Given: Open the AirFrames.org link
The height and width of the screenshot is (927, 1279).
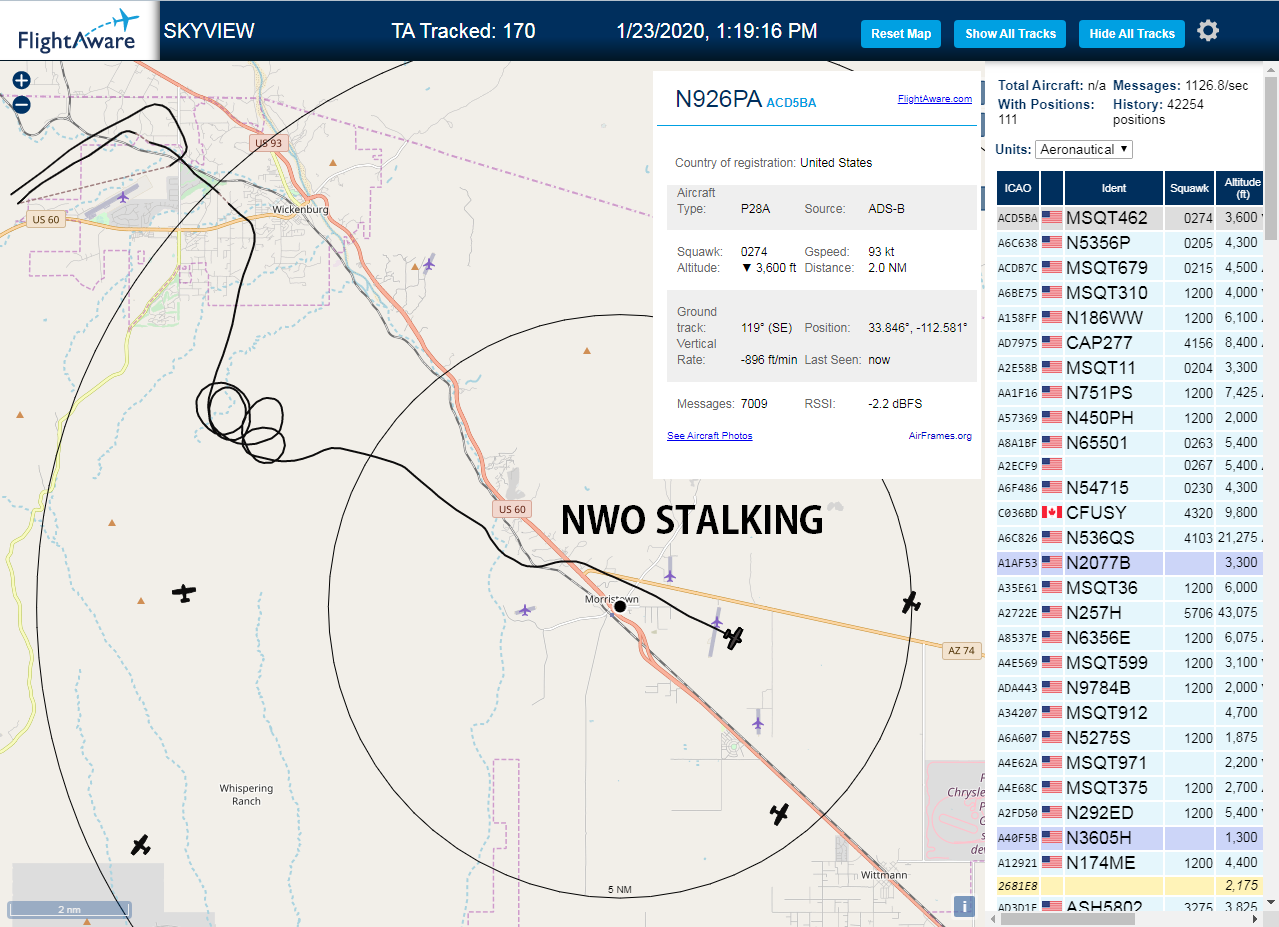Looking at the screenshot, I should click(x=940, y=436).
